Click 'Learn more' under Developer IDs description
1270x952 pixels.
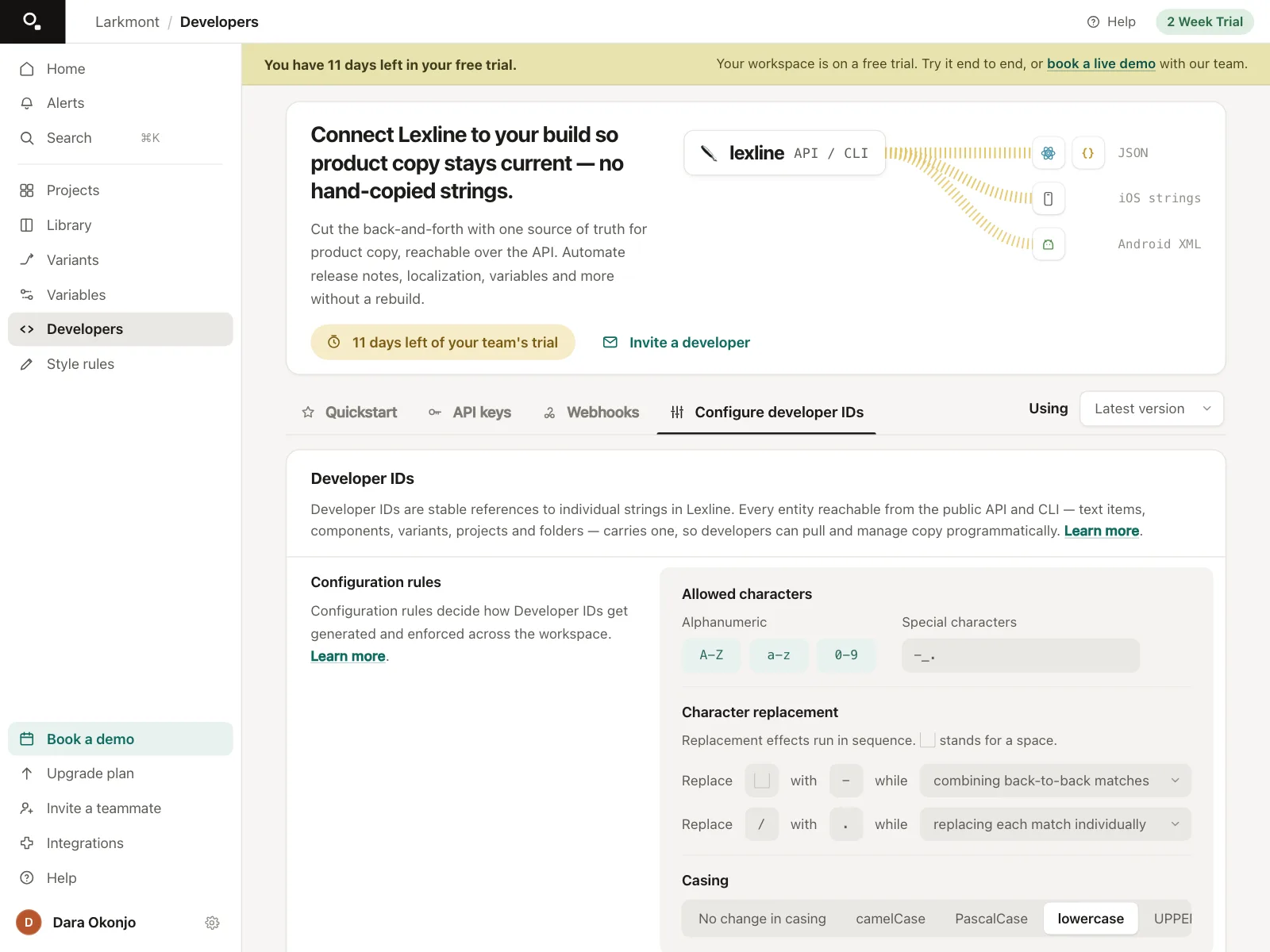(x=1101, y=531)
